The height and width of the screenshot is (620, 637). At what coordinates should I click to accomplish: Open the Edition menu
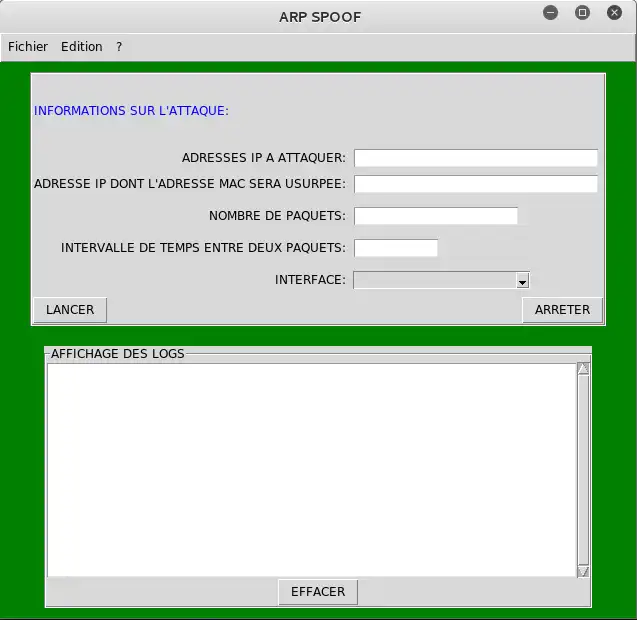tap(82, 47)
